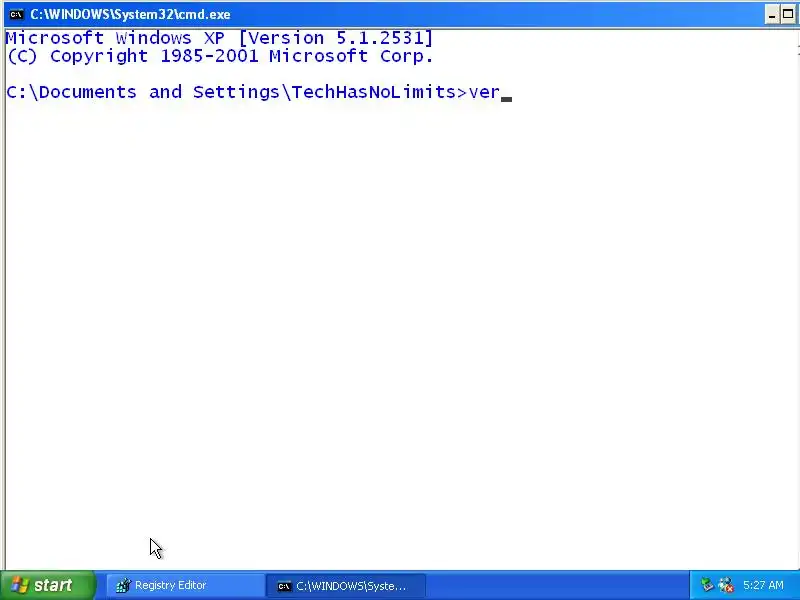Click the Version 5.1.2531 text line
The image size is (800, 600).
tap(219, 38)
